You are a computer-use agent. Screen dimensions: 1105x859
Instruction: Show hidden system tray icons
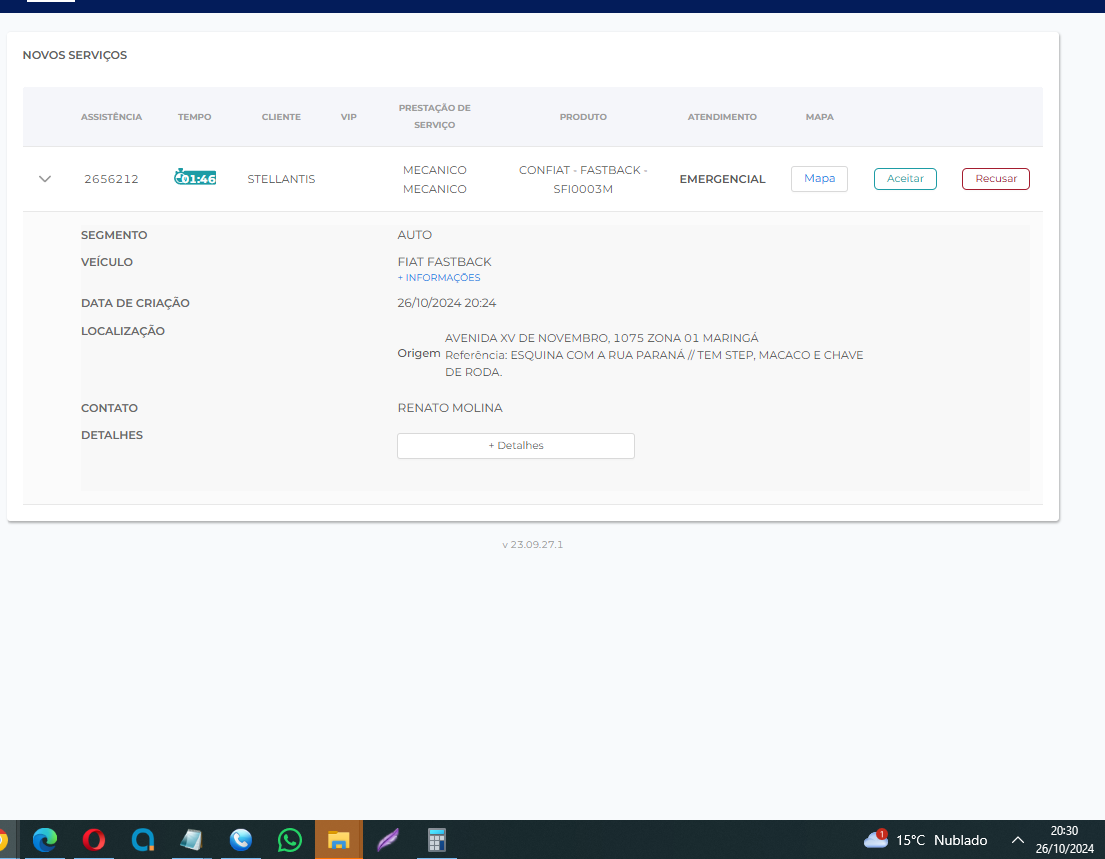[1018, 840]
